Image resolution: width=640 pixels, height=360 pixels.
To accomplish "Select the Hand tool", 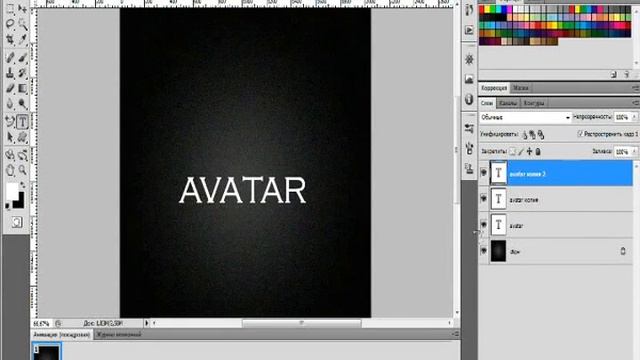I will (10, 170).
